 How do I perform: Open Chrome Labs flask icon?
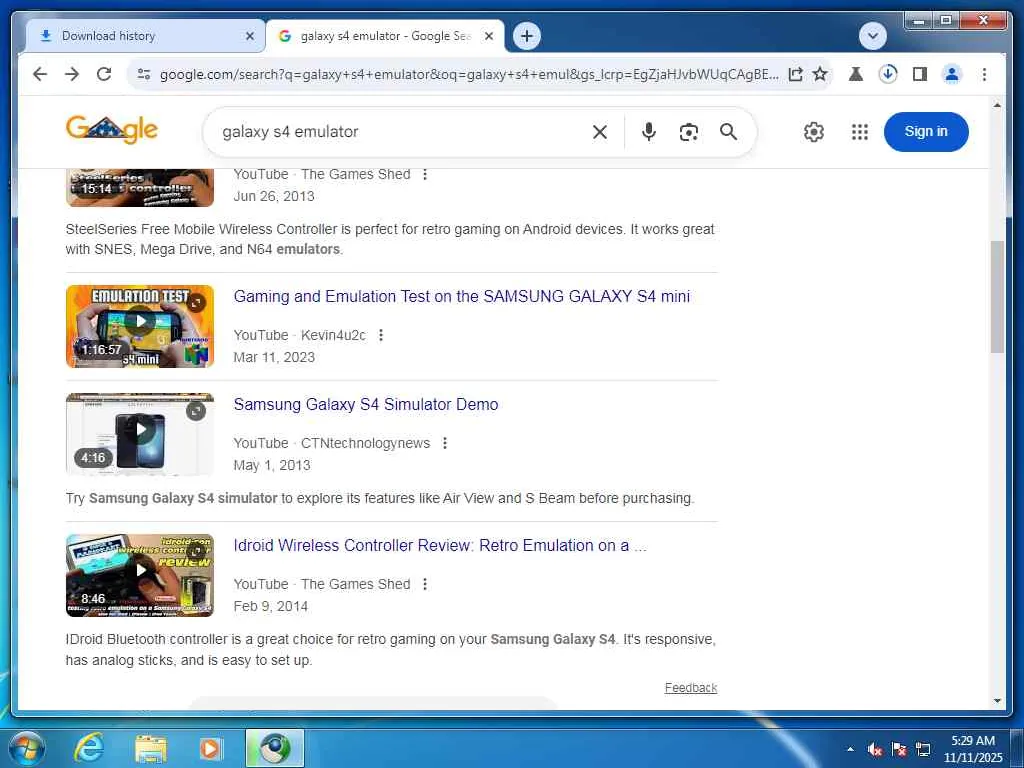tap(856, 74)
